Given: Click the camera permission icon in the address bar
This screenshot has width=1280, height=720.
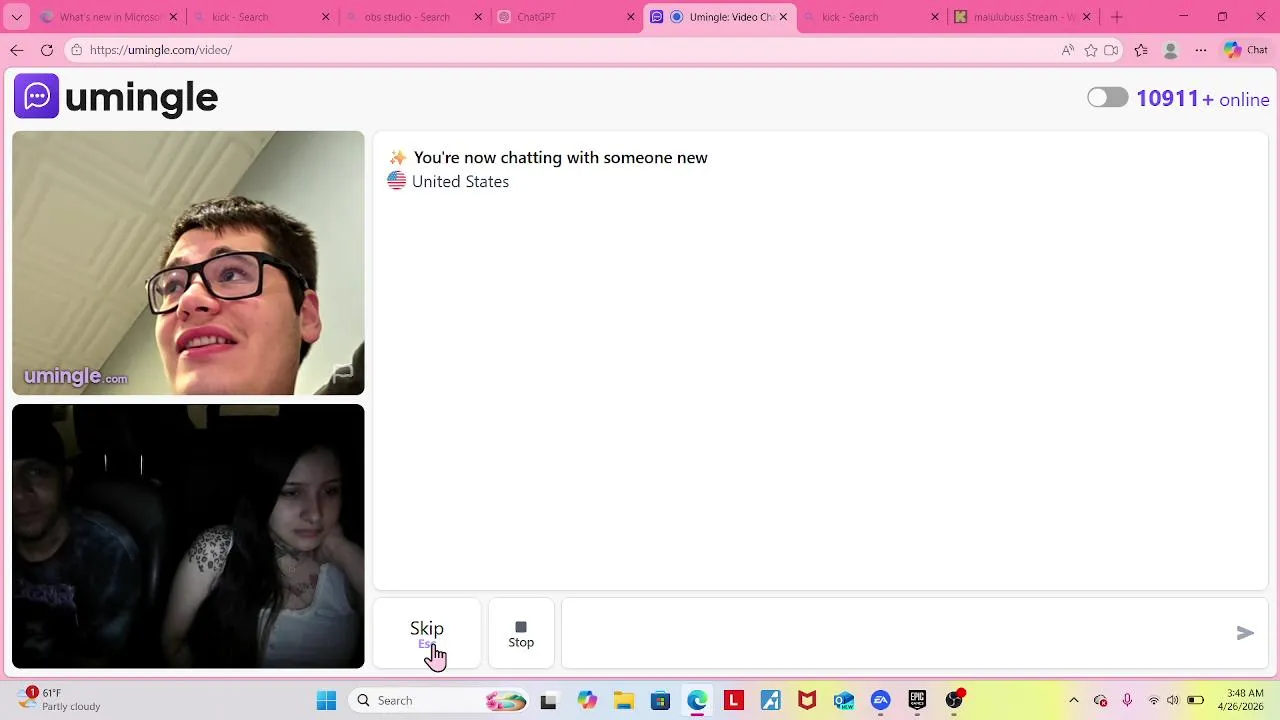Looking at the screenshot, I should pyautogui.click(x=1111, y=50).
